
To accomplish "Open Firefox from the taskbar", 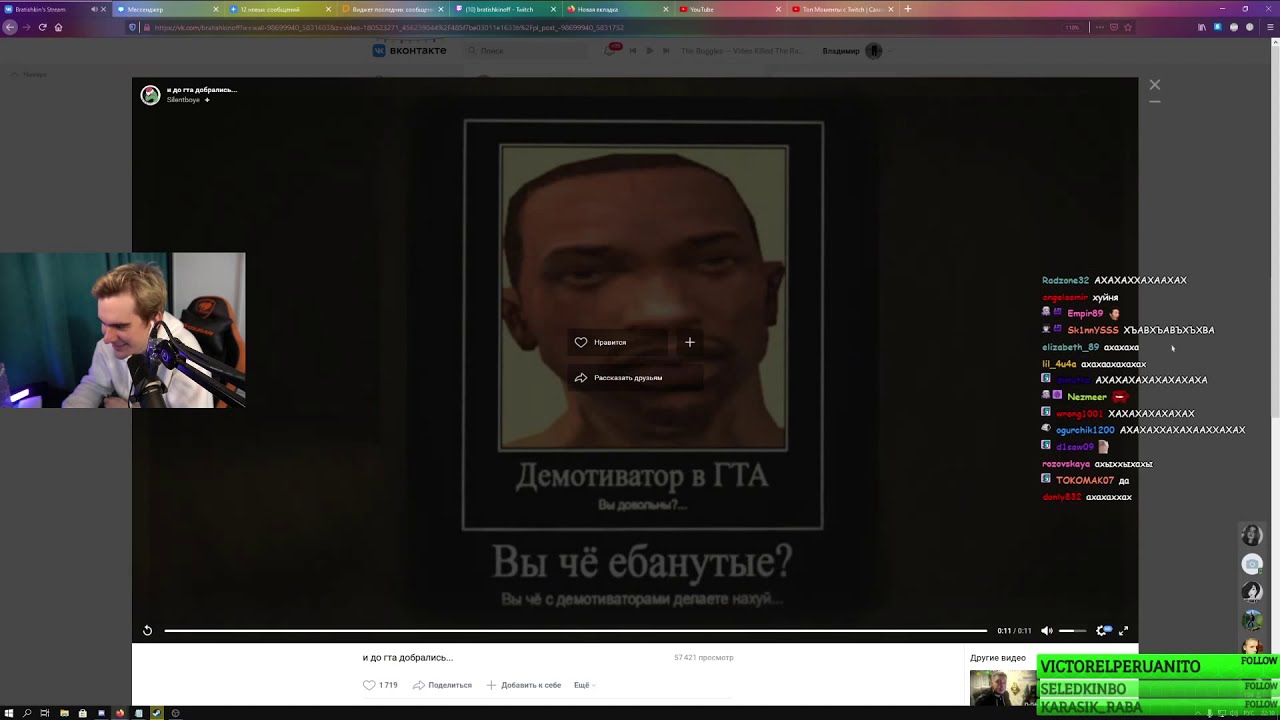I will (120, 713).
